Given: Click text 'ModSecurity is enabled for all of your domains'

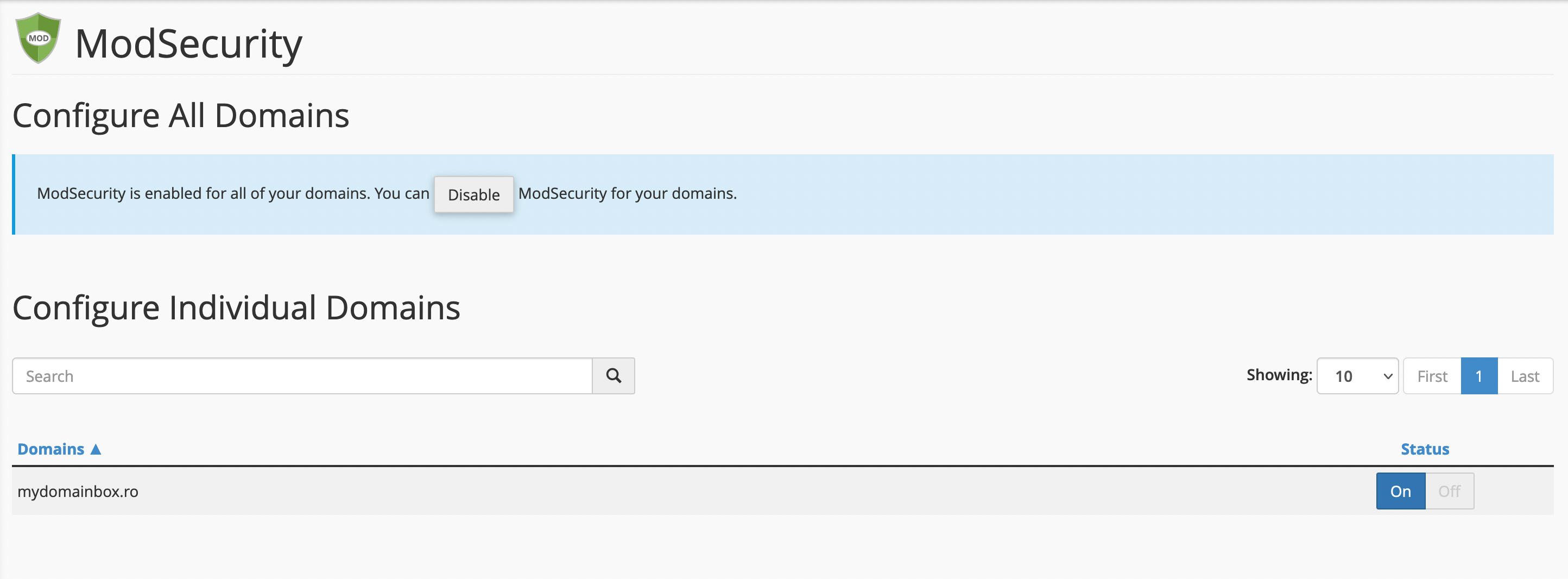Looking at the screenshot, I should 203,193.
